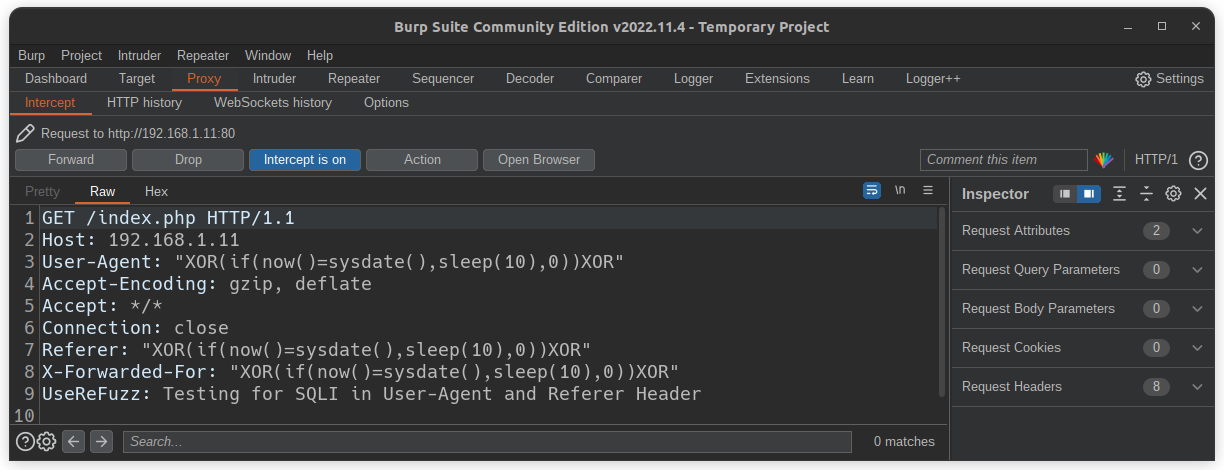1224x470 pixels.
Task: Forward the intercepted request
Action: coord(71,160)
